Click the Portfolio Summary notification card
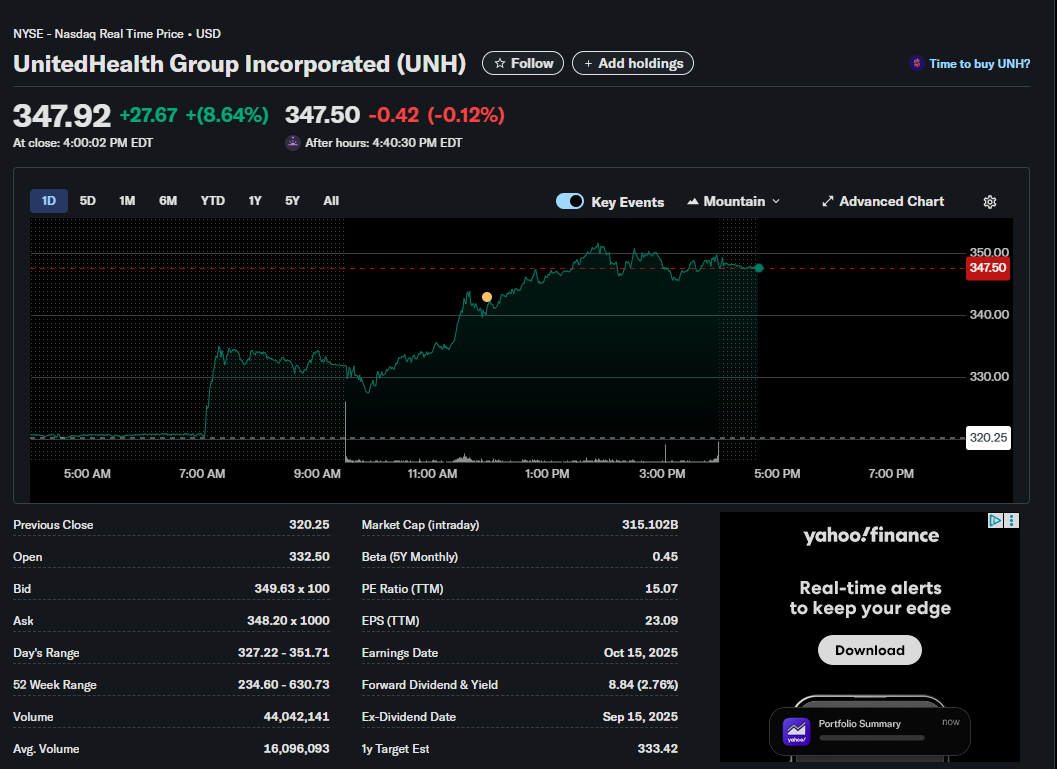Image resolution: width=1057 pixels, height=769 pixels. (x=870, y=731)
